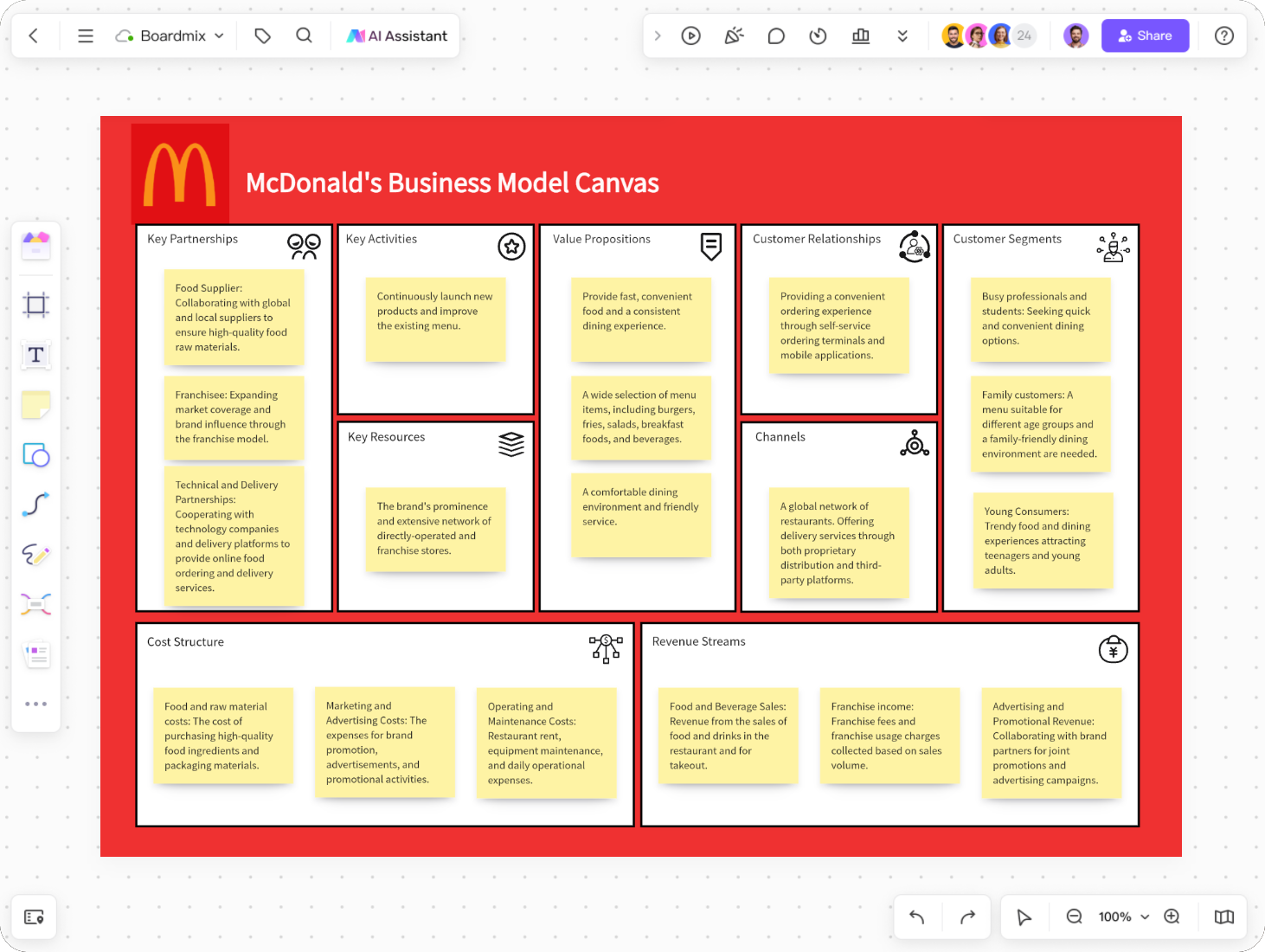This screenshot has height=952, width=1265.
Task: Open the bottom-left layers outline panel
Action: (35, 917)
